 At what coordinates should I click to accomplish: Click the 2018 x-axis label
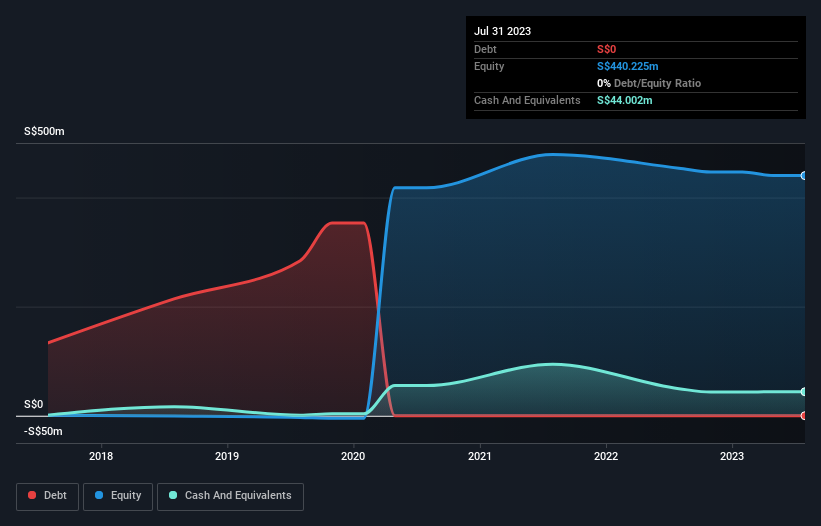(101, 456)
